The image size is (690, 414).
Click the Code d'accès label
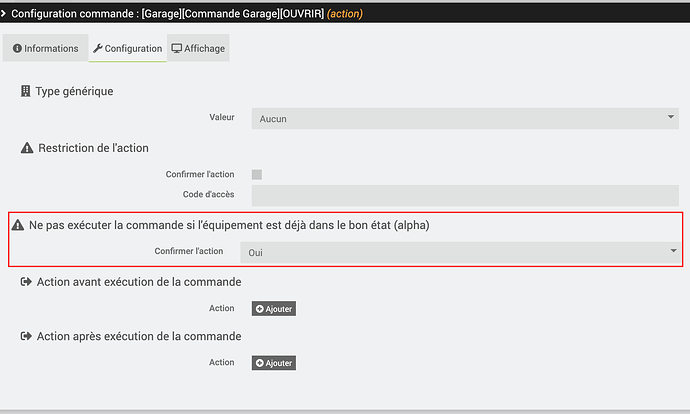pyautogui.click(x=208, y=194)
